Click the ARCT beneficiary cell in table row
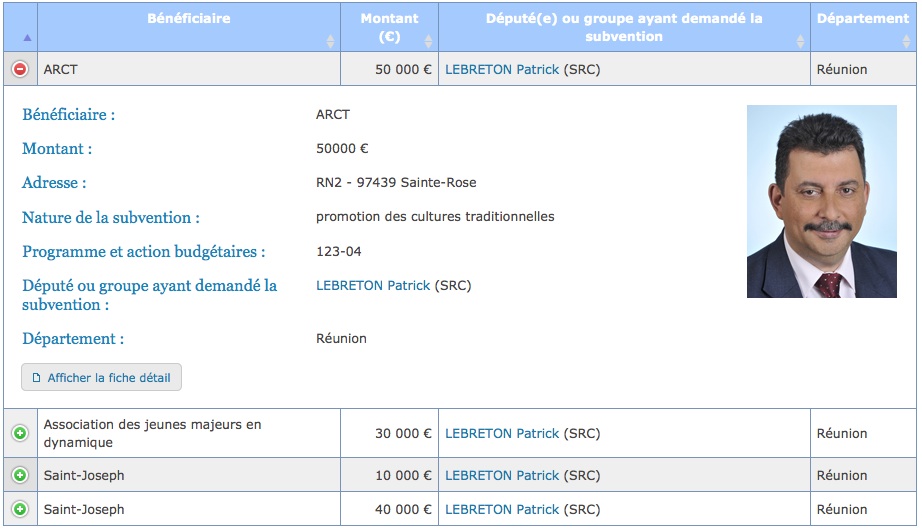The image size is (922, 532). [189, 69]
